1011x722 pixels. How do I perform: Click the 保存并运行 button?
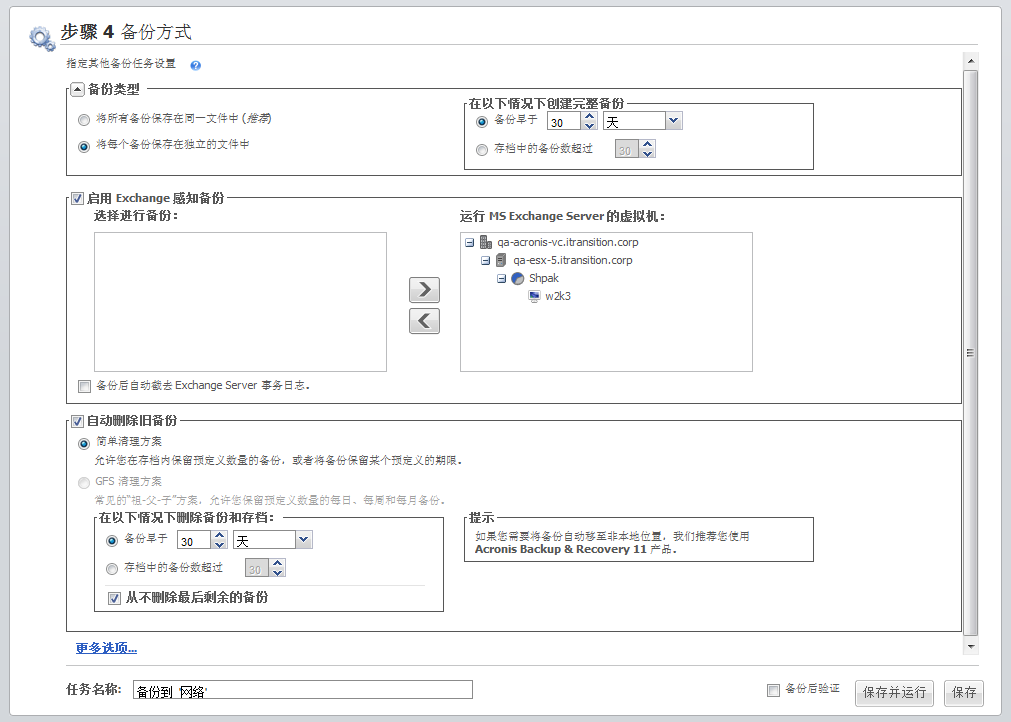(x=894, y=692)
